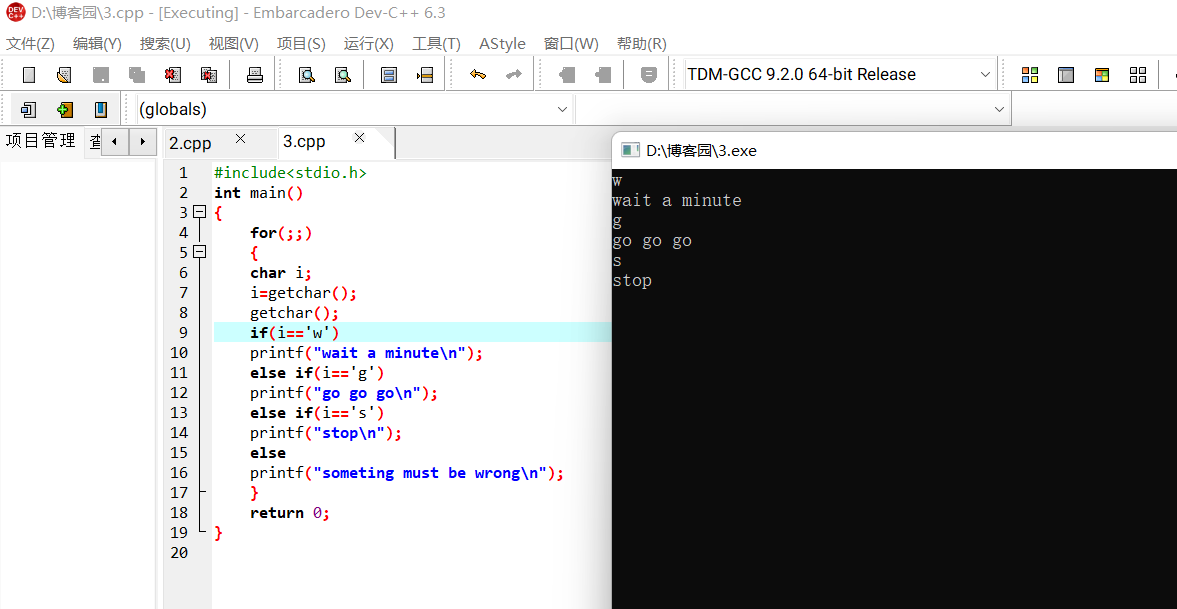Viewport: 1177px width, 609px height.
Task: Create a new source file via toolbar icon
Action: (x=29, y=74)
